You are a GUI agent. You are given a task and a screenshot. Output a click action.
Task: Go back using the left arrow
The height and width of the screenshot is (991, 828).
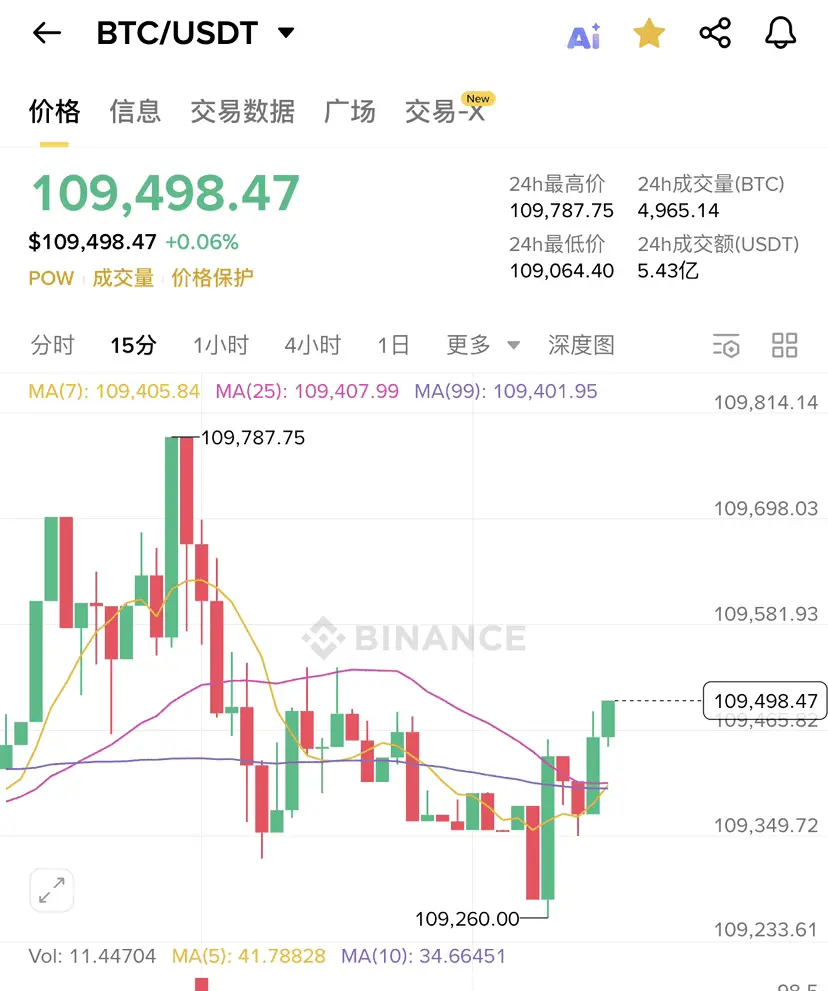[x=47, y=33]
